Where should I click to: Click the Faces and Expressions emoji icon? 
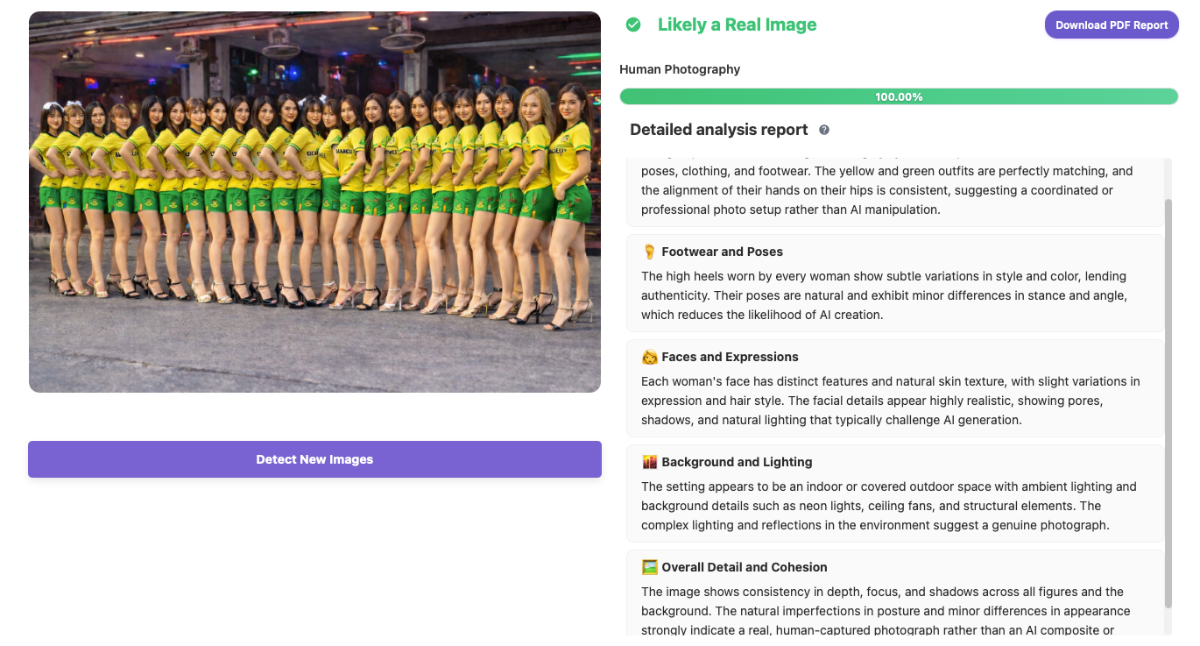pos(650,357)
